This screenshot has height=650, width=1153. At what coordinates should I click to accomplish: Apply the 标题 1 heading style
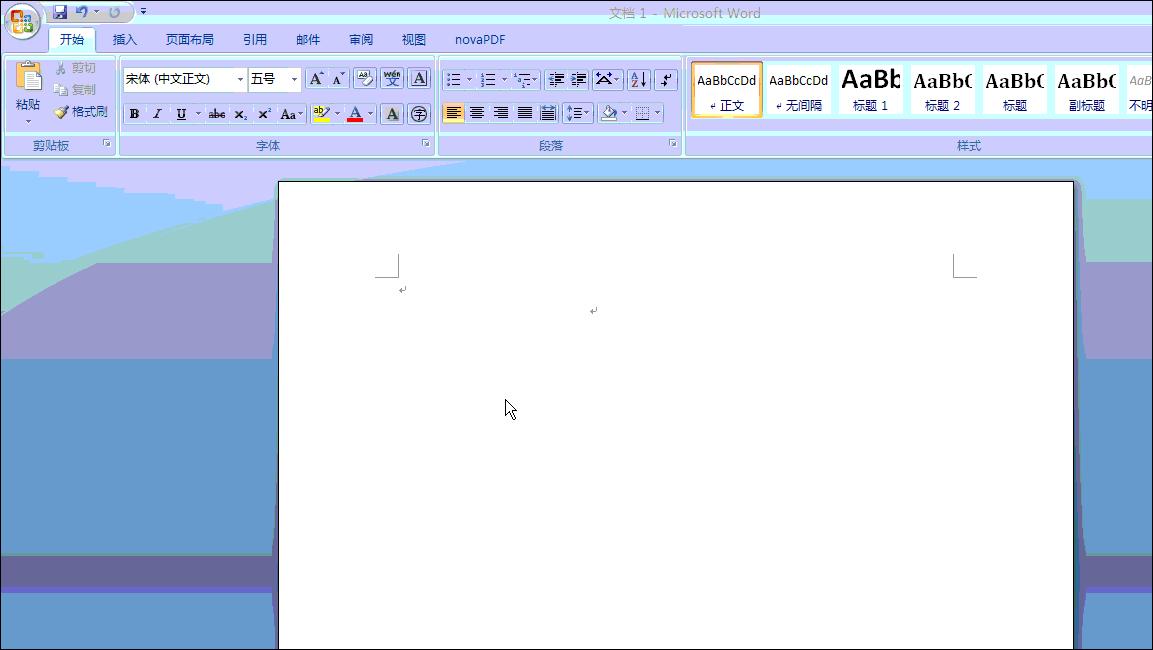[x=870, y=89]
